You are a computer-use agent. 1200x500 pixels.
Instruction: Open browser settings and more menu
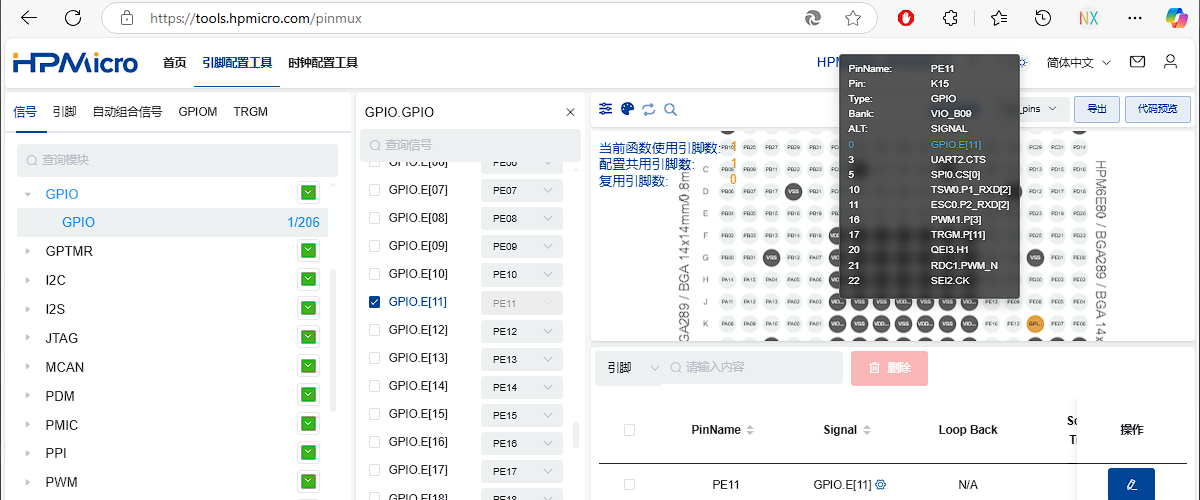click(x=1135, y=18)
